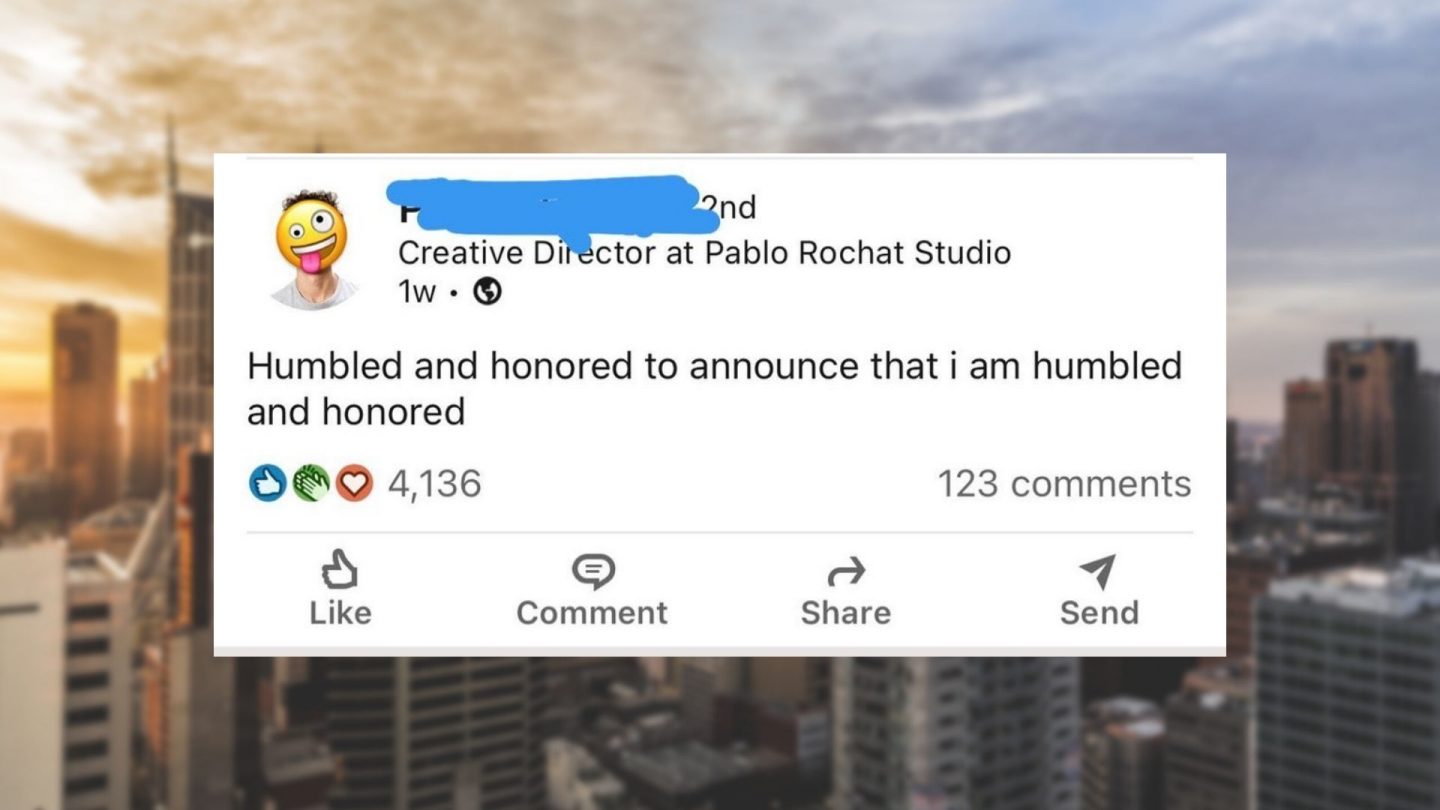This screenshot has width=1440, height=810.
Task: Click the globe public visibility icon
Action: click(487, 291)
